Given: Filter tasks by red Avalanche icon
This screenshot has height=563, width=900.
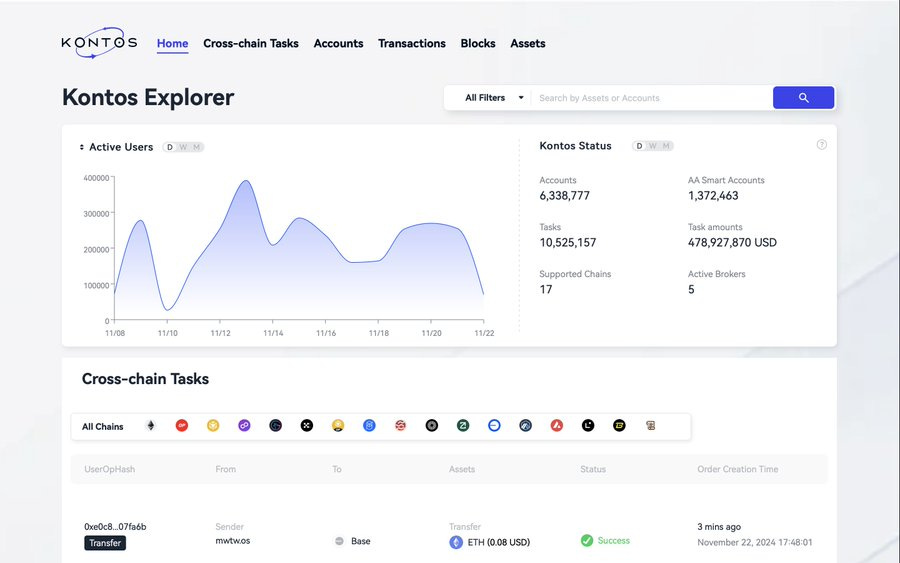Looking at the screenshot, I should [x=557, y=426].
